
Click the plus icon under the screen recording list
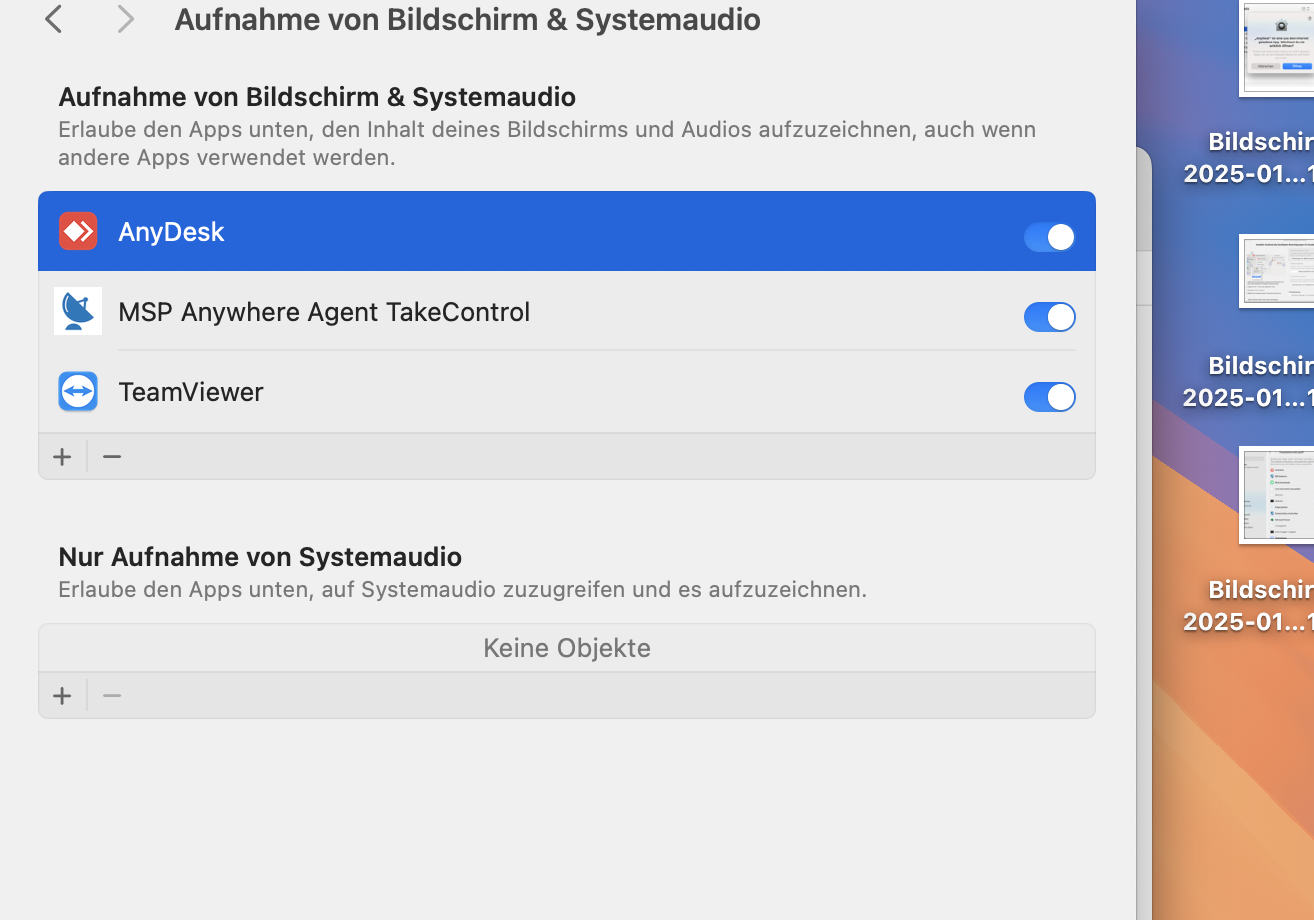click(62, 456)
